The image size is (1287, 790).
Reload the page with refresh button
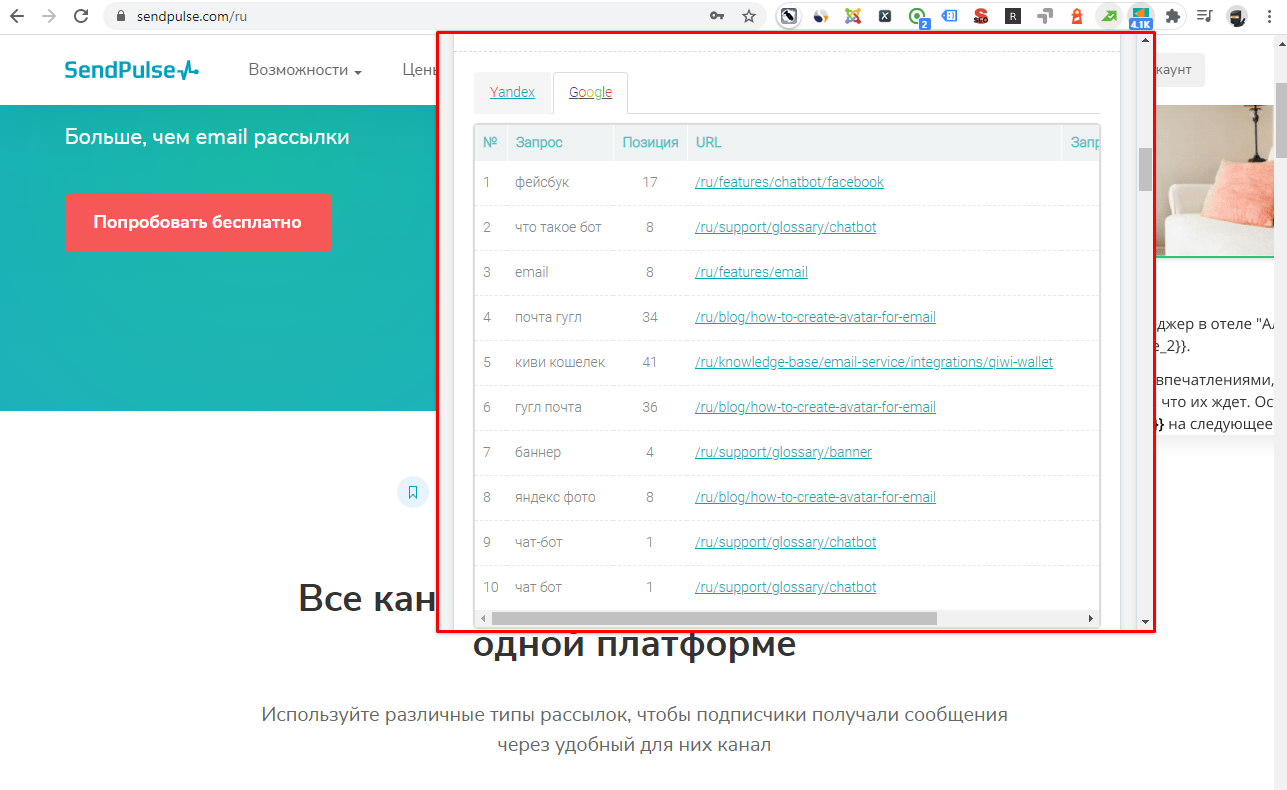(81, 16)
